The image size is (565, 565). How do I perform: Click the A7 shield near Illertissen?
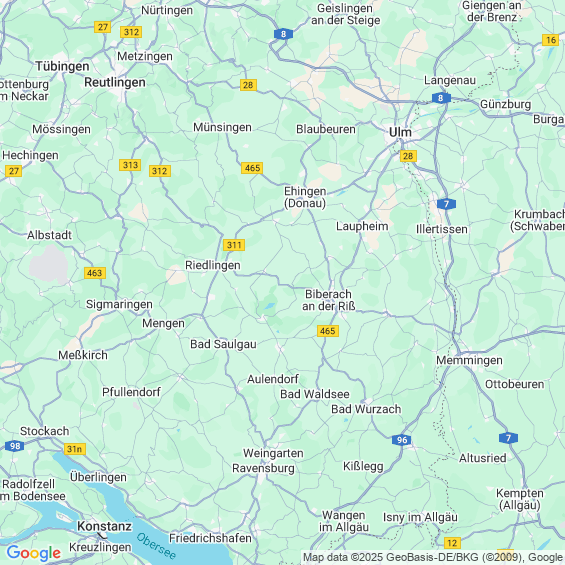446,204
